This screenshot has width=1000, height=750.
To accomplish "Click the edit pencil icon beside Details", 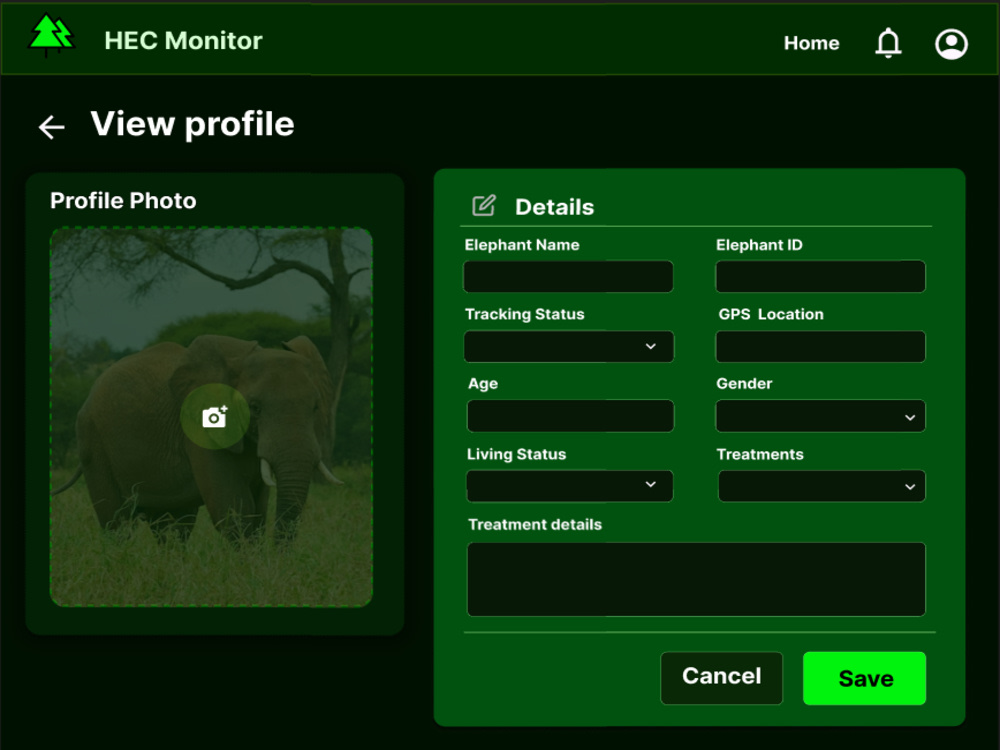I will 483,205.
